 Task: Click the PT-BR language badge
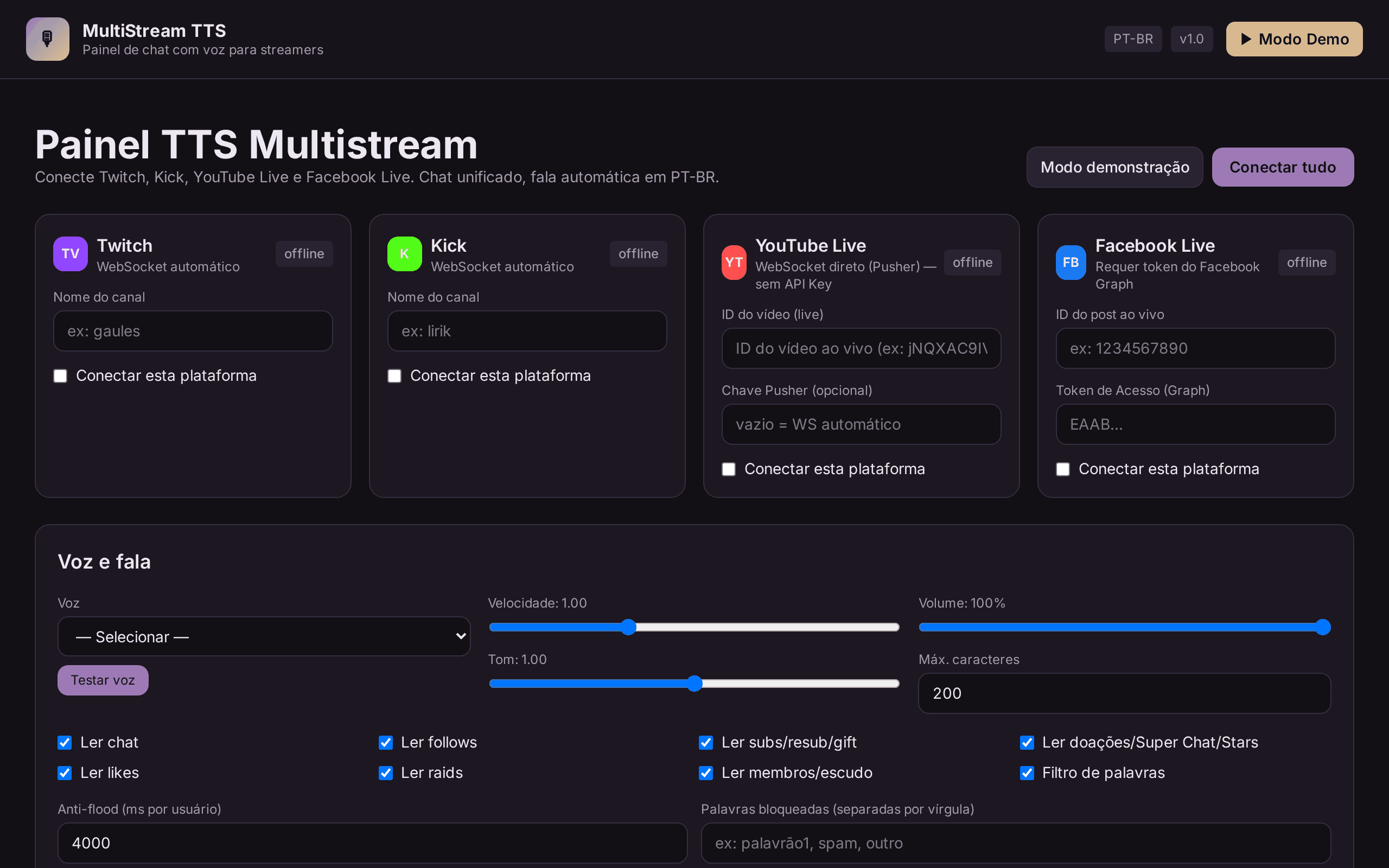click(x=1133, y=39)
